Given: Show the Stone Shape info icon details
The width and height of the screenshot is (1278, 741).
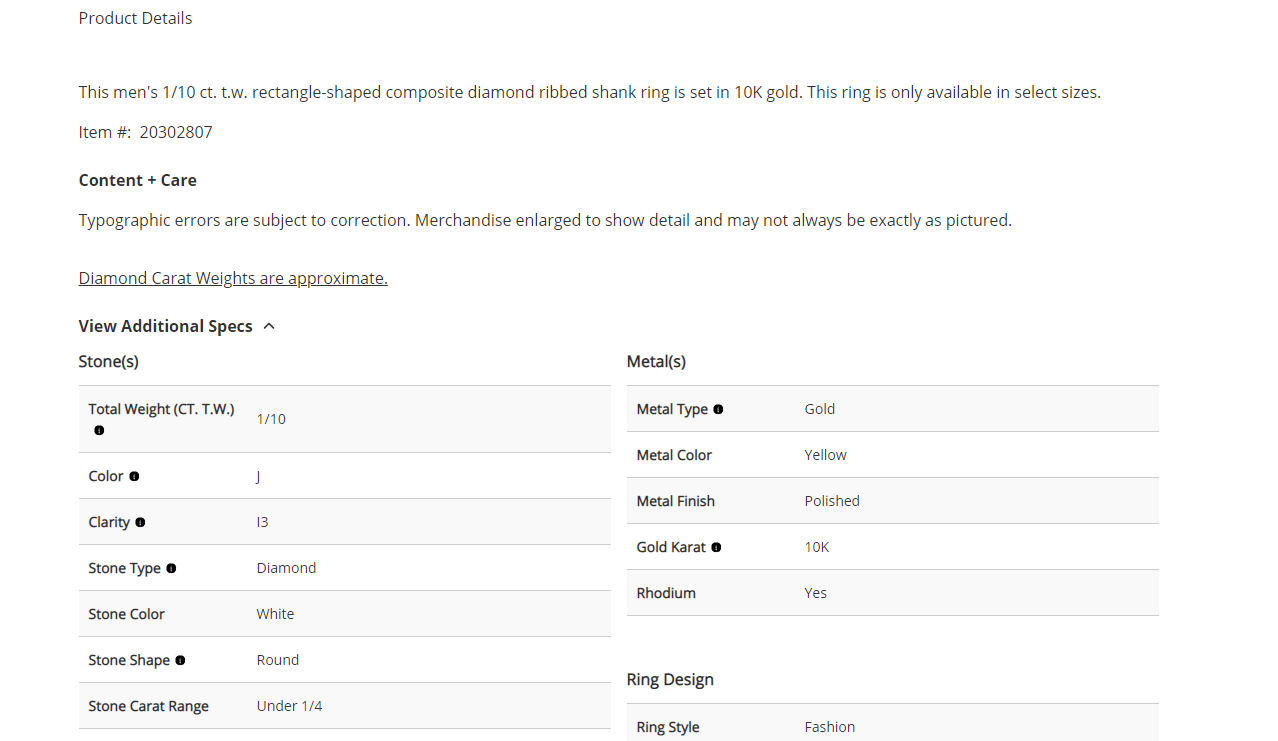Looking at the screenshot, I should point(180,660).
